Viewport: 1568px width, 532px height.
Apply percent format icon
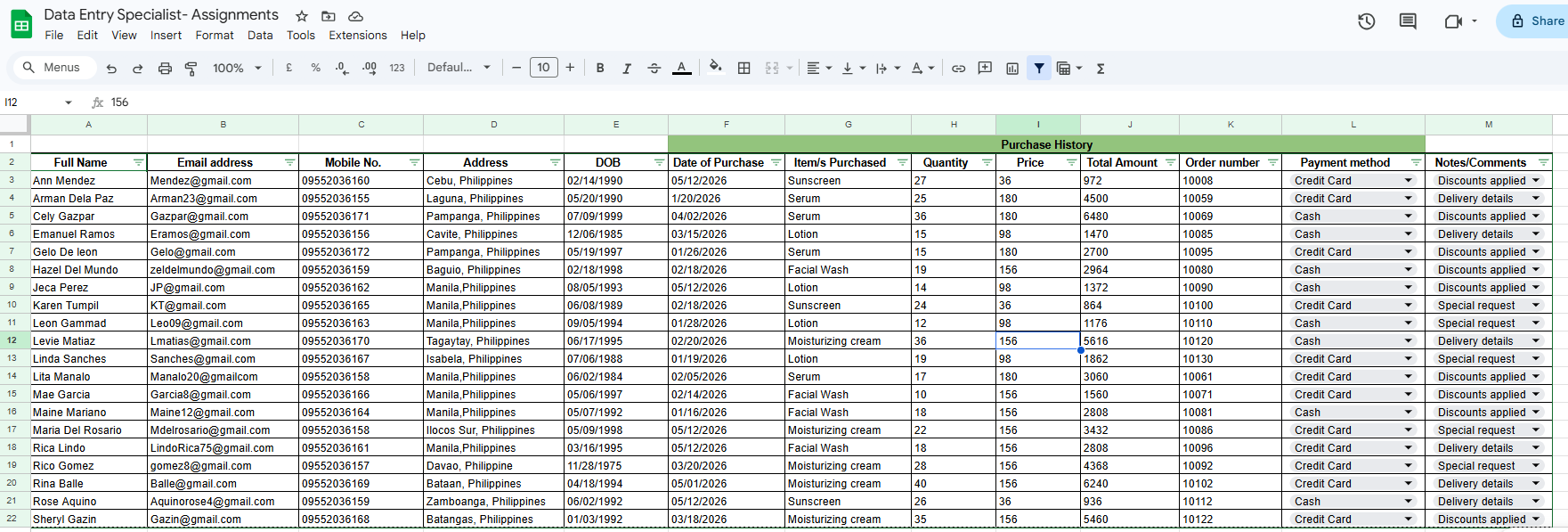coord(315,68)
